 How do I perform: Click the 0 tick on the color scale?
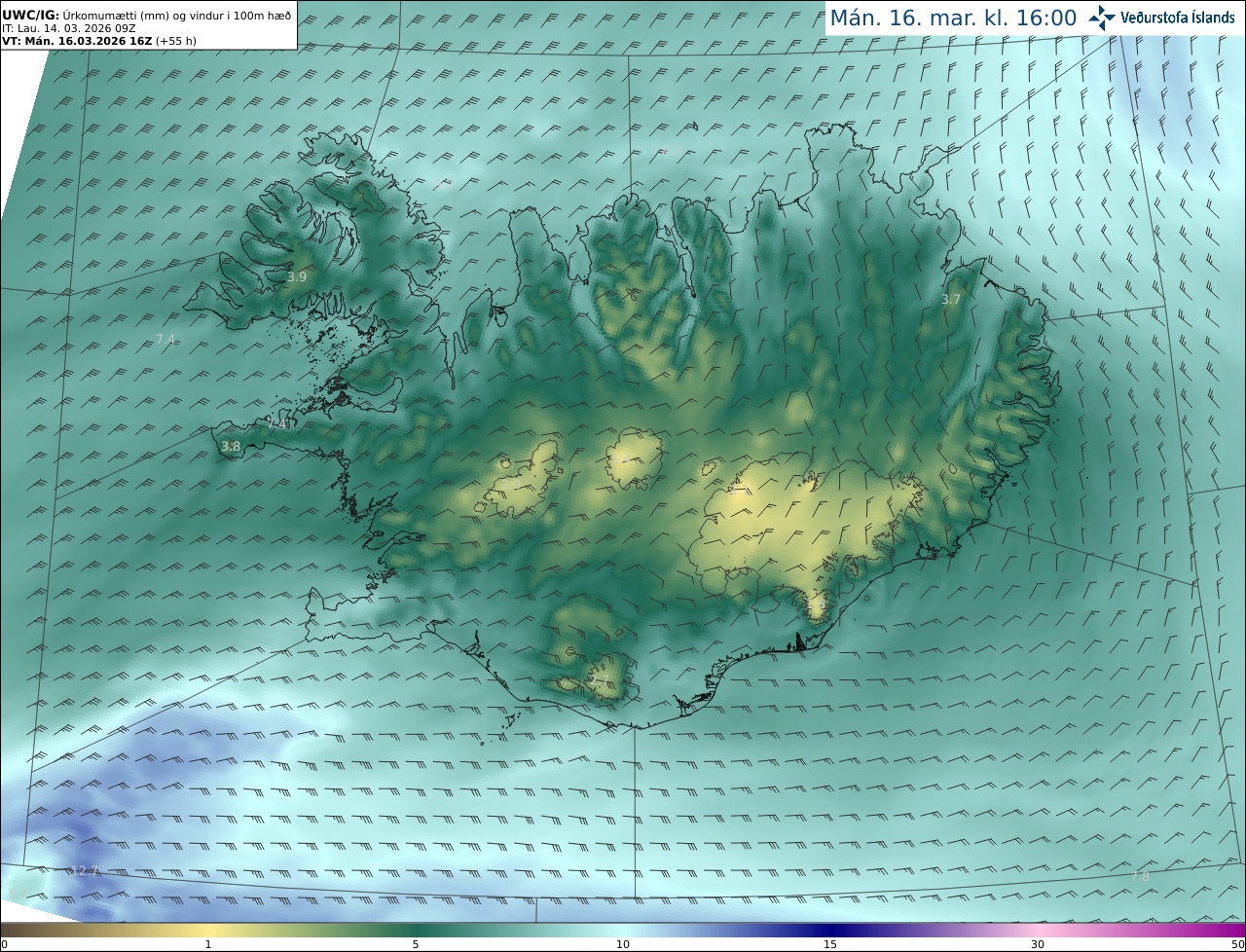point(4,944)
